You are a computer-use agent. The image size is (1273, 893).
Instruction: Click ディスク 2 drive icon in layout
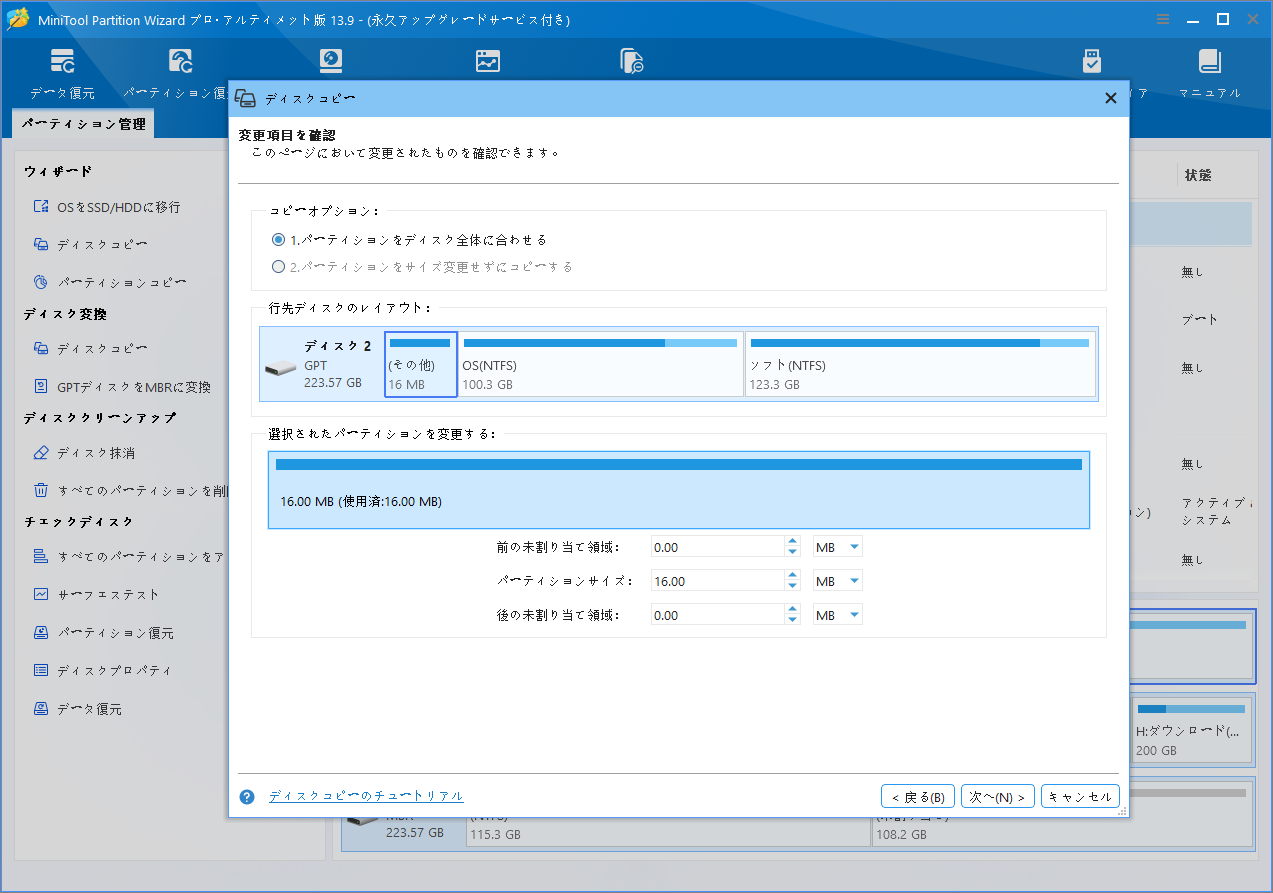[280, 368]
